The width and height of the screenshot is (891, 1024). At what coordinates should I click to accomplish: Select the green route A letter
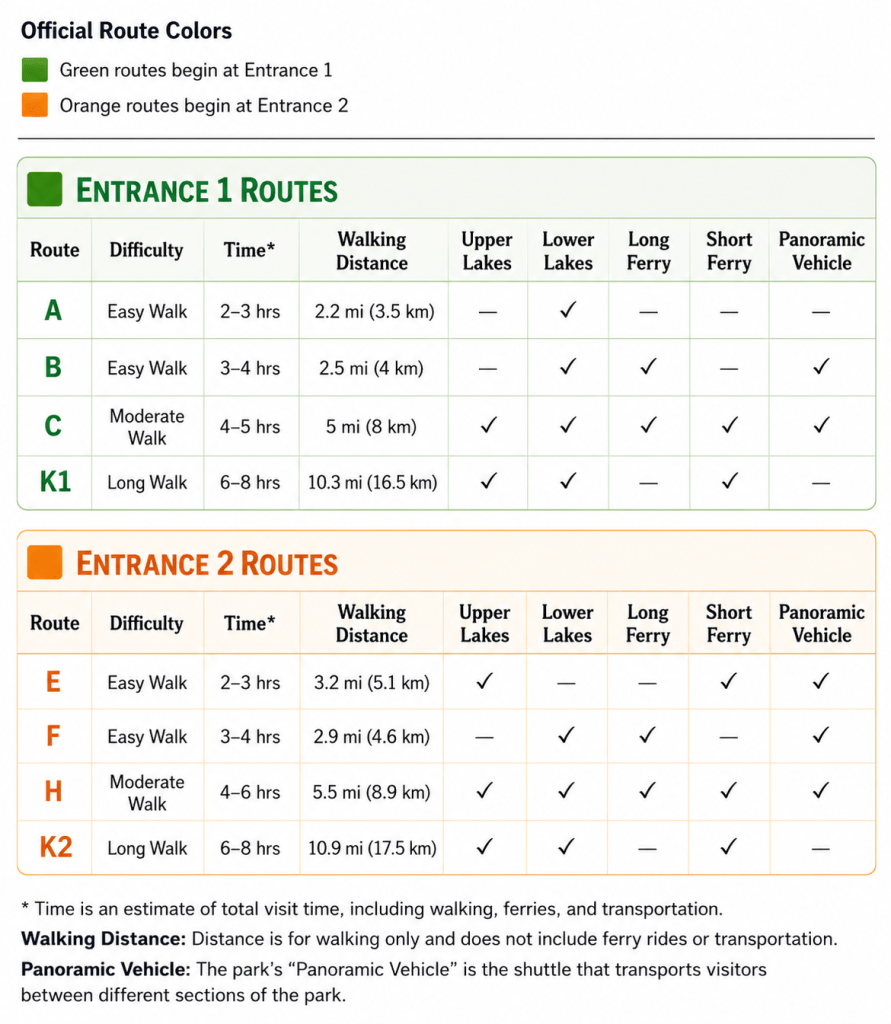(54, 310)
